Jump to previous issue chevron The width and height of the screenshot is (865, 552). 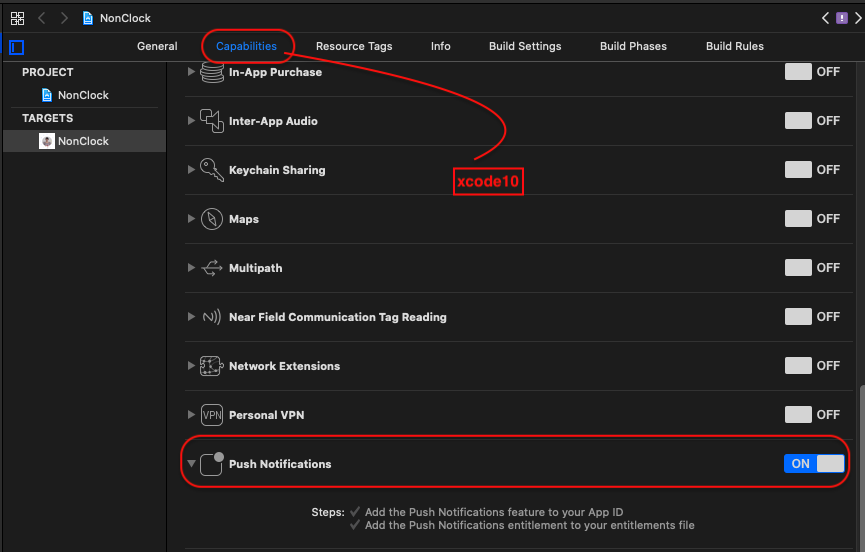click(x=825, y=18)
